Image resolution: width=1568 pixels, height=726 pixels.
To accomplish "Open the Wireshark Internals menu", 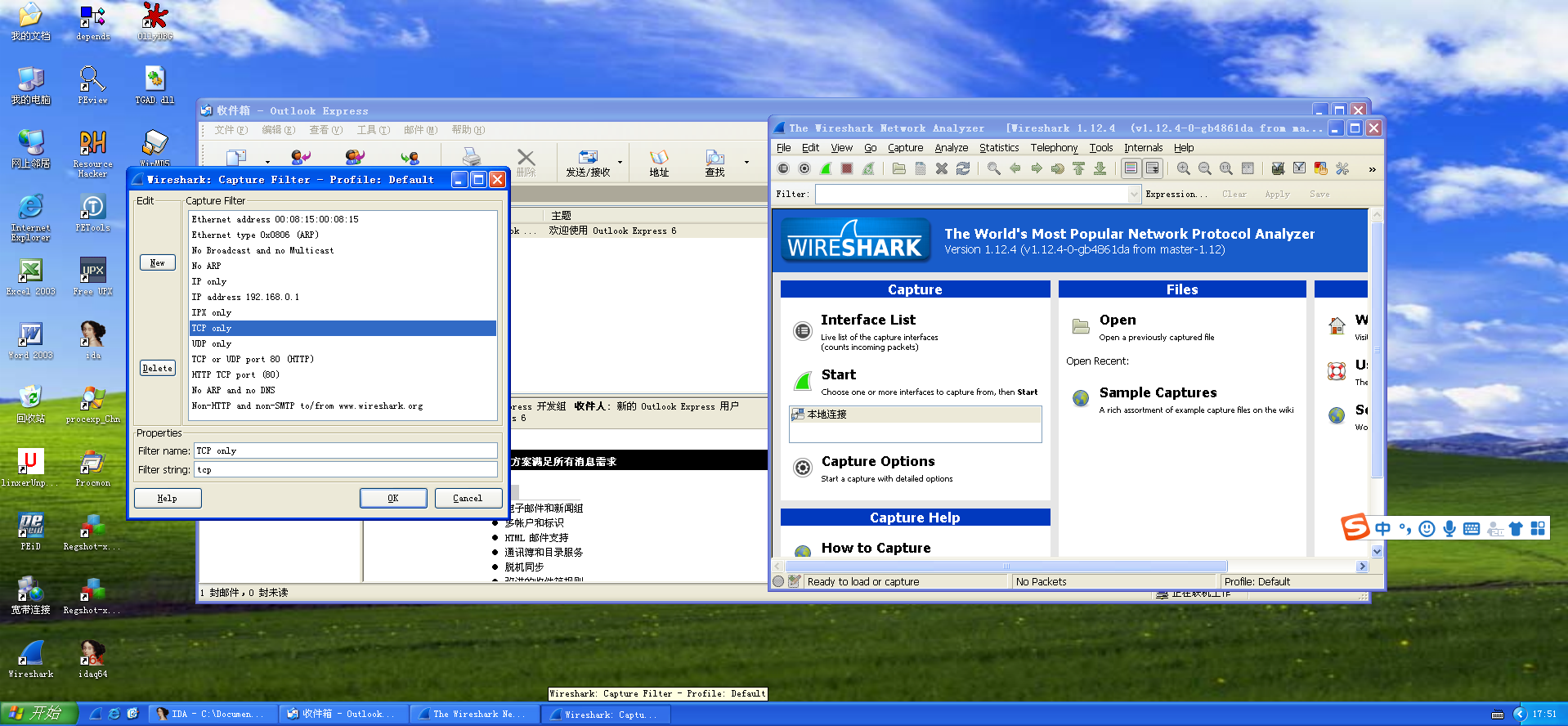I will pyautogui.click(x=1143, y=148).
